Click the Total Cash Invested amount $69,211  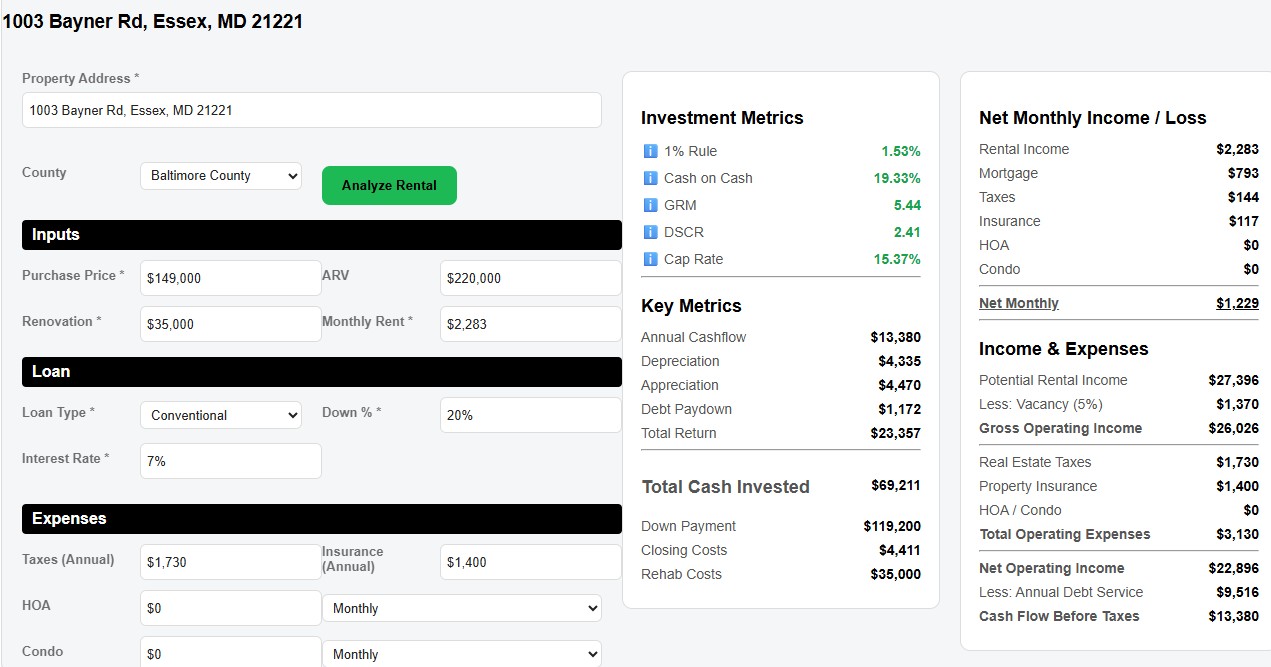[x=896, y=485]
